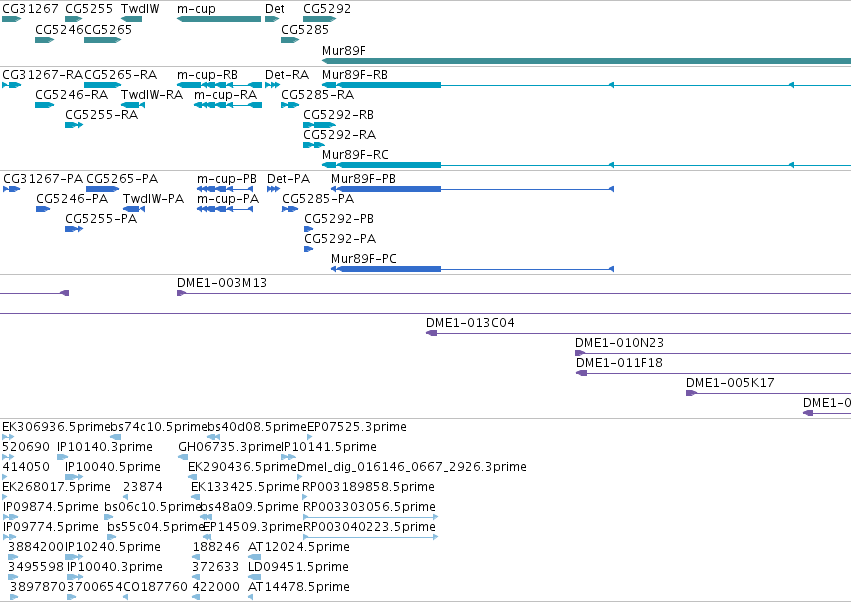
Task: Click the TwdlW-PA protein label
Action: click(x=154, y=199)
